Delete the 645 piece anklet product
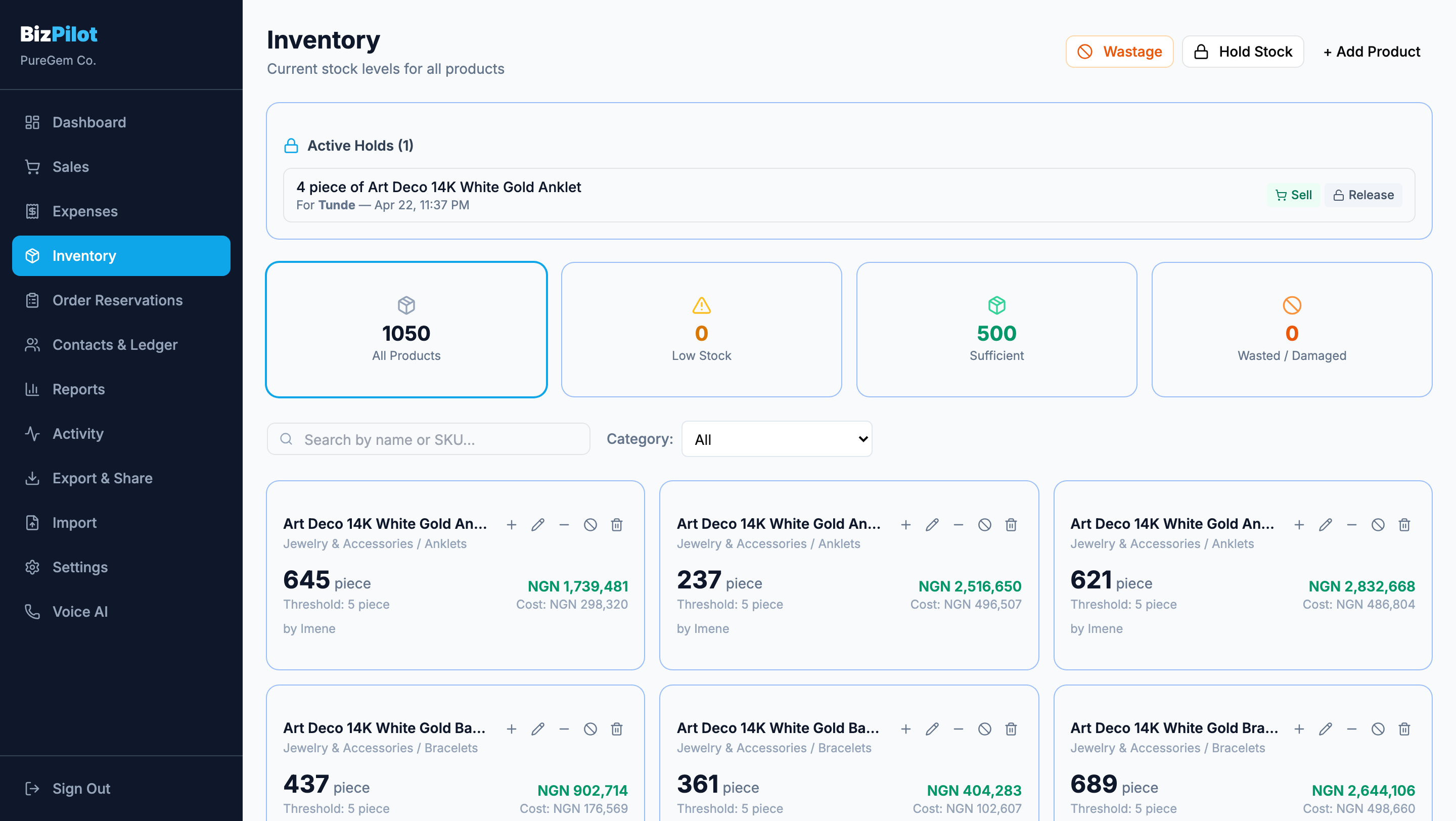The width and height of the screenshot is (1456, 821). (x=617, y=524)
